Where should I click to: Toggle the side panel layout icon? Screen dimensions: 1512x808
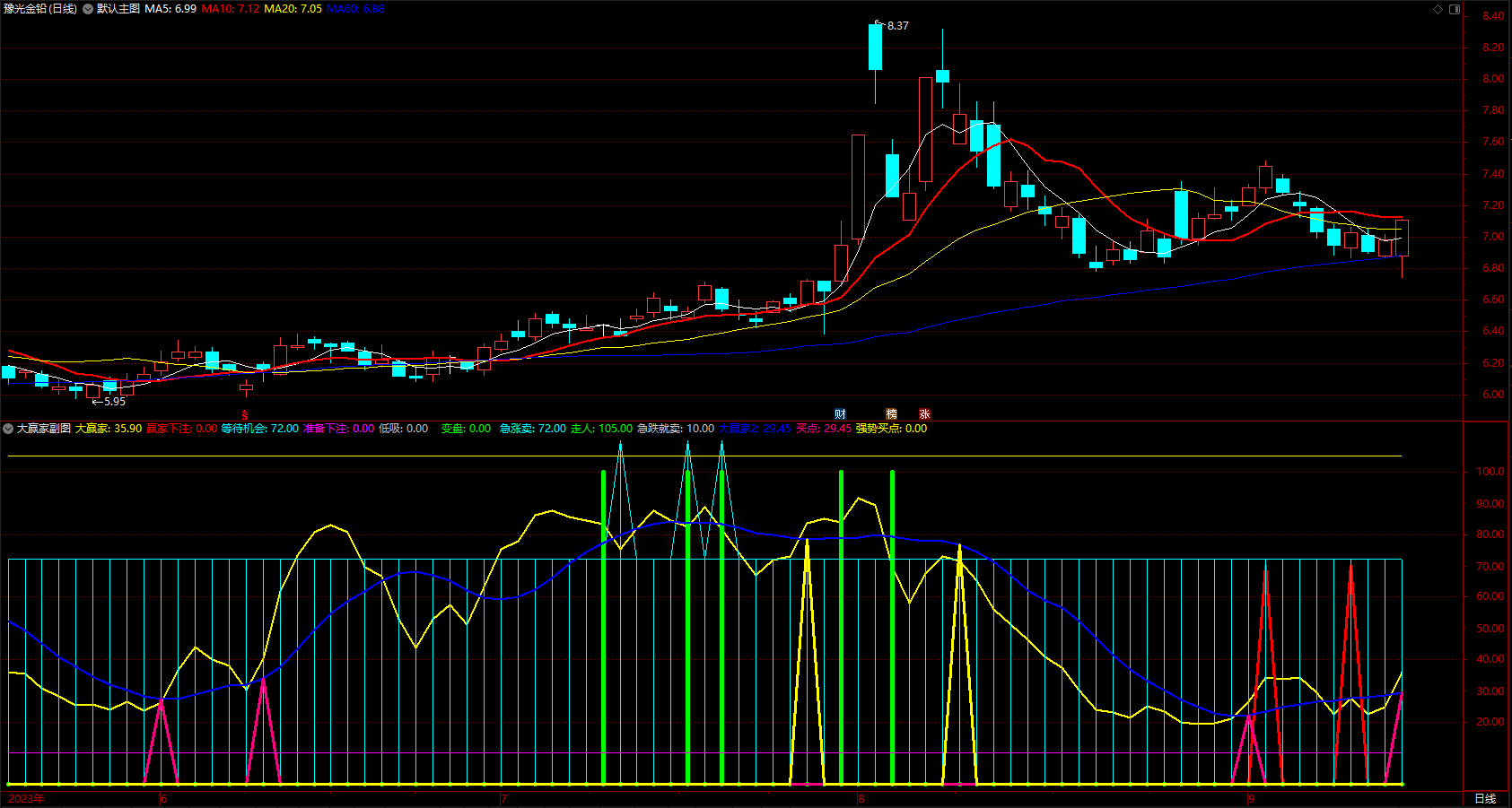click(x=1455, y=9)
